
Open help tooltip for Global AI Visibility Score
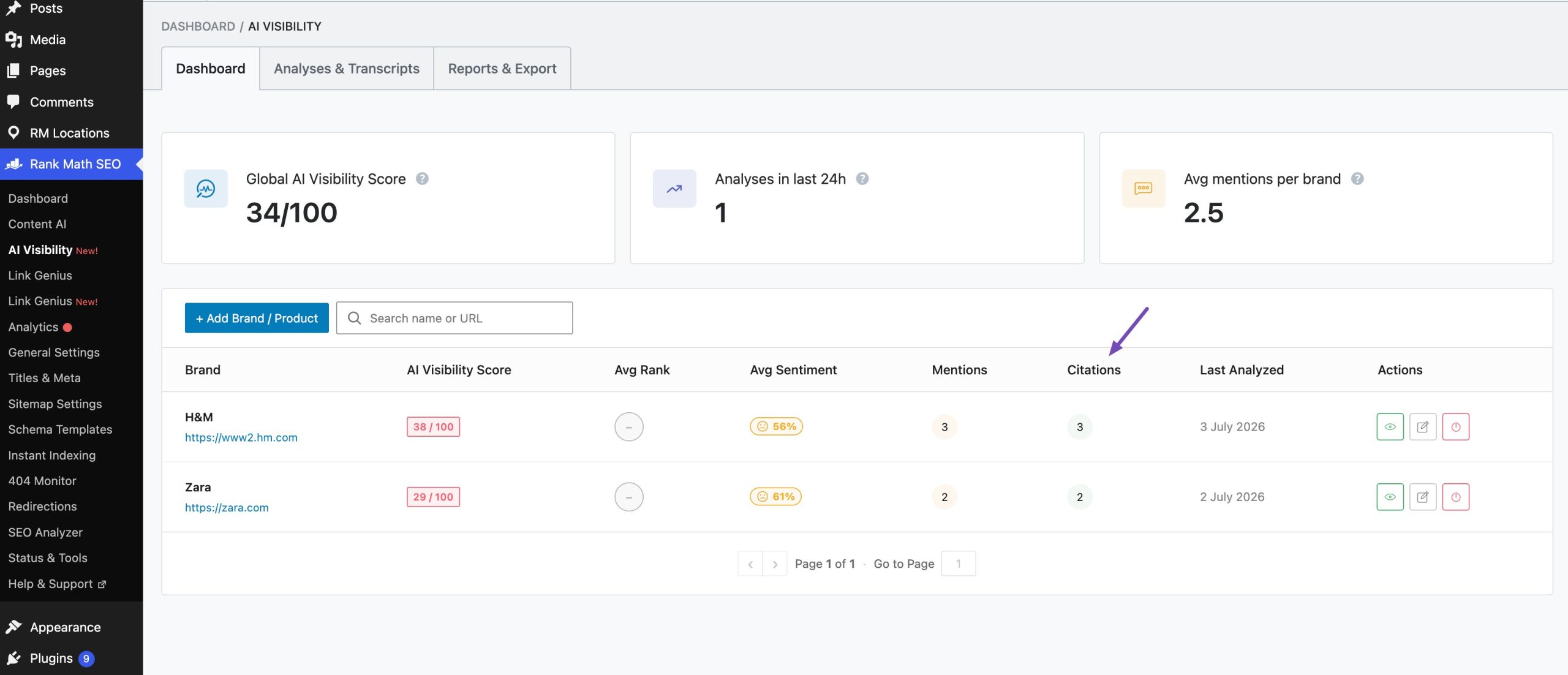pyautogui.click(x=422, y=179)
